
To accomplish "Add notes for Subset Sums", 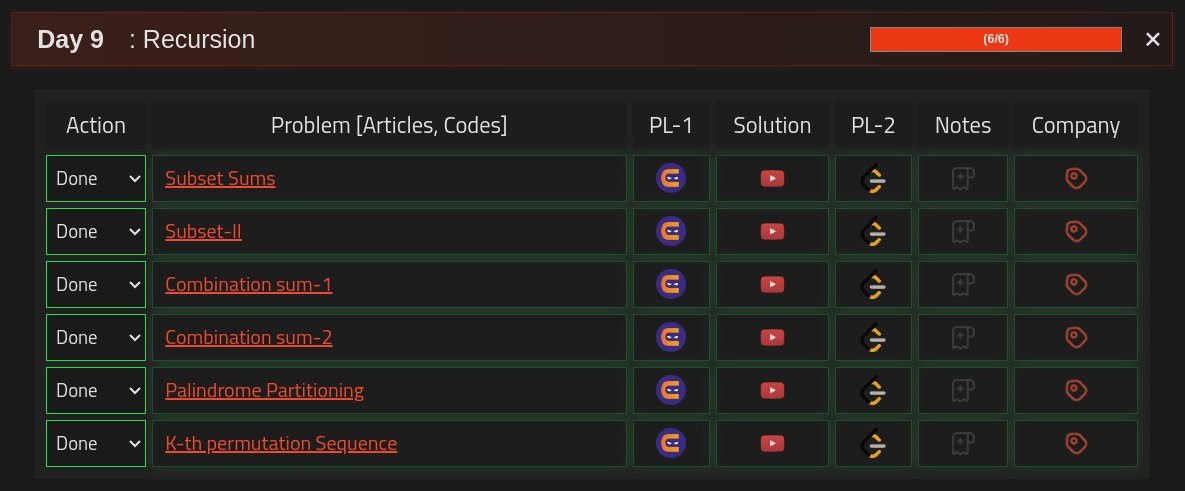I will pos(963,178).
